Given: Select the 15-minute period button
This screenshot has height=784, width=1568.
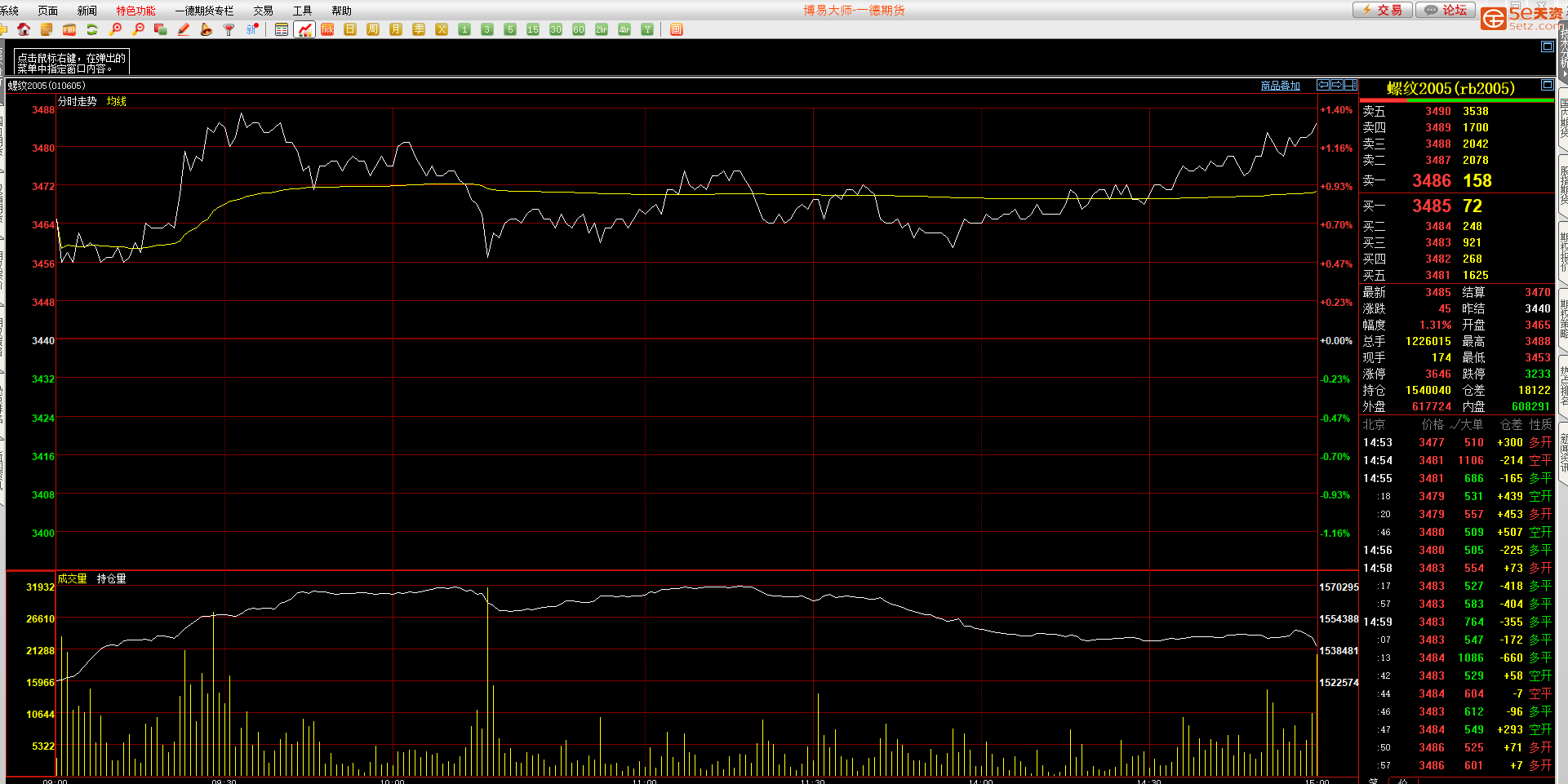Looking at the screenshot, I should pos(533,29).
